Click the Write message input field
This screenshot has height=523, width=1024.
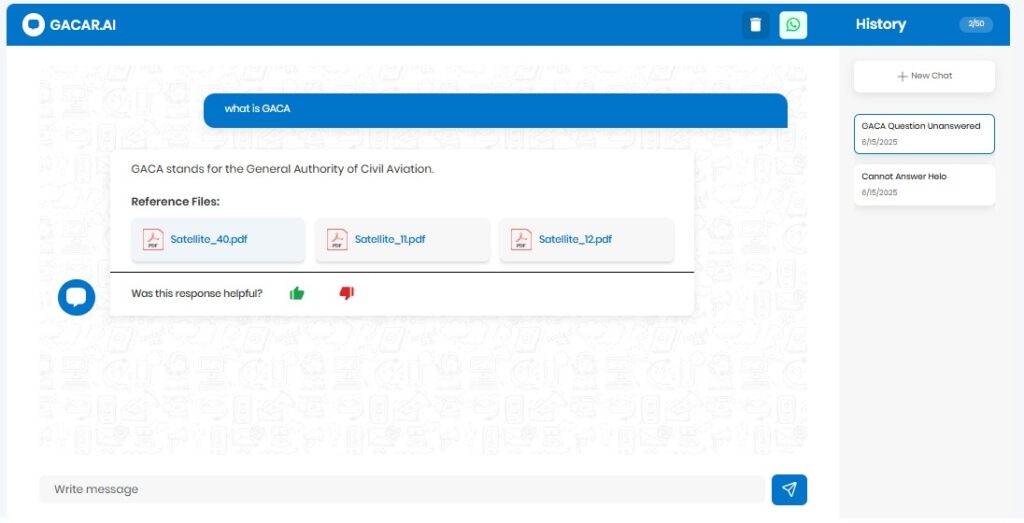(400, 489)
